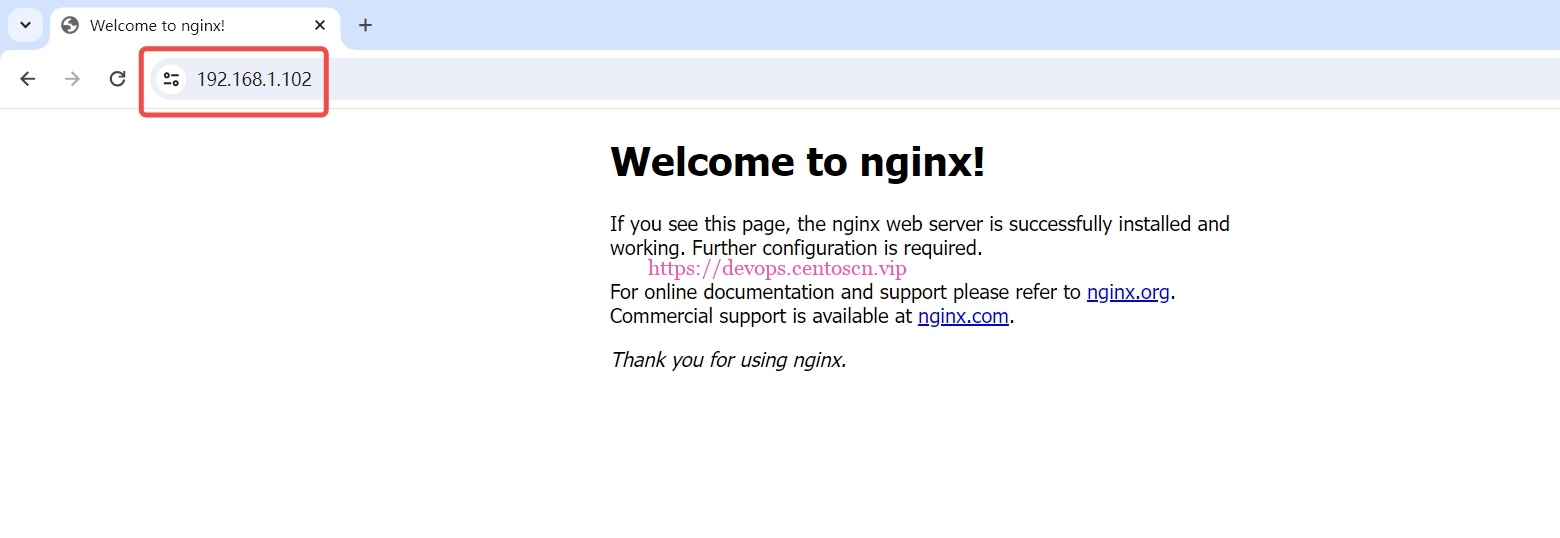1560x538 pixels.
Task: Reload the current page
Action: pos(117,79)
